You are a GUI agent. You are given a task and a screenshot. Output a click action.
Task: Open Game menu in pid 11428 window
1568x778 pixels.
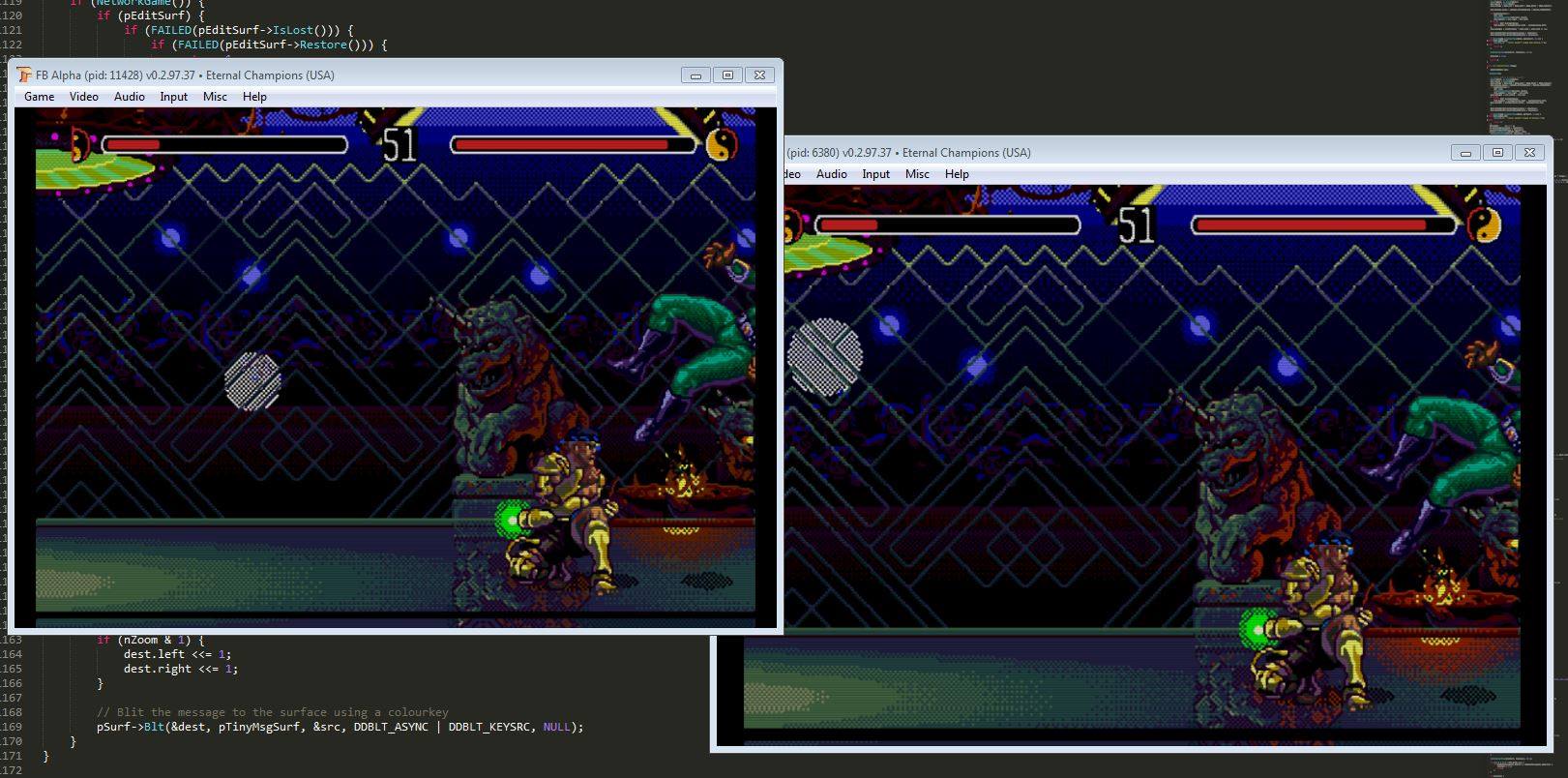(x=39, y=97)
